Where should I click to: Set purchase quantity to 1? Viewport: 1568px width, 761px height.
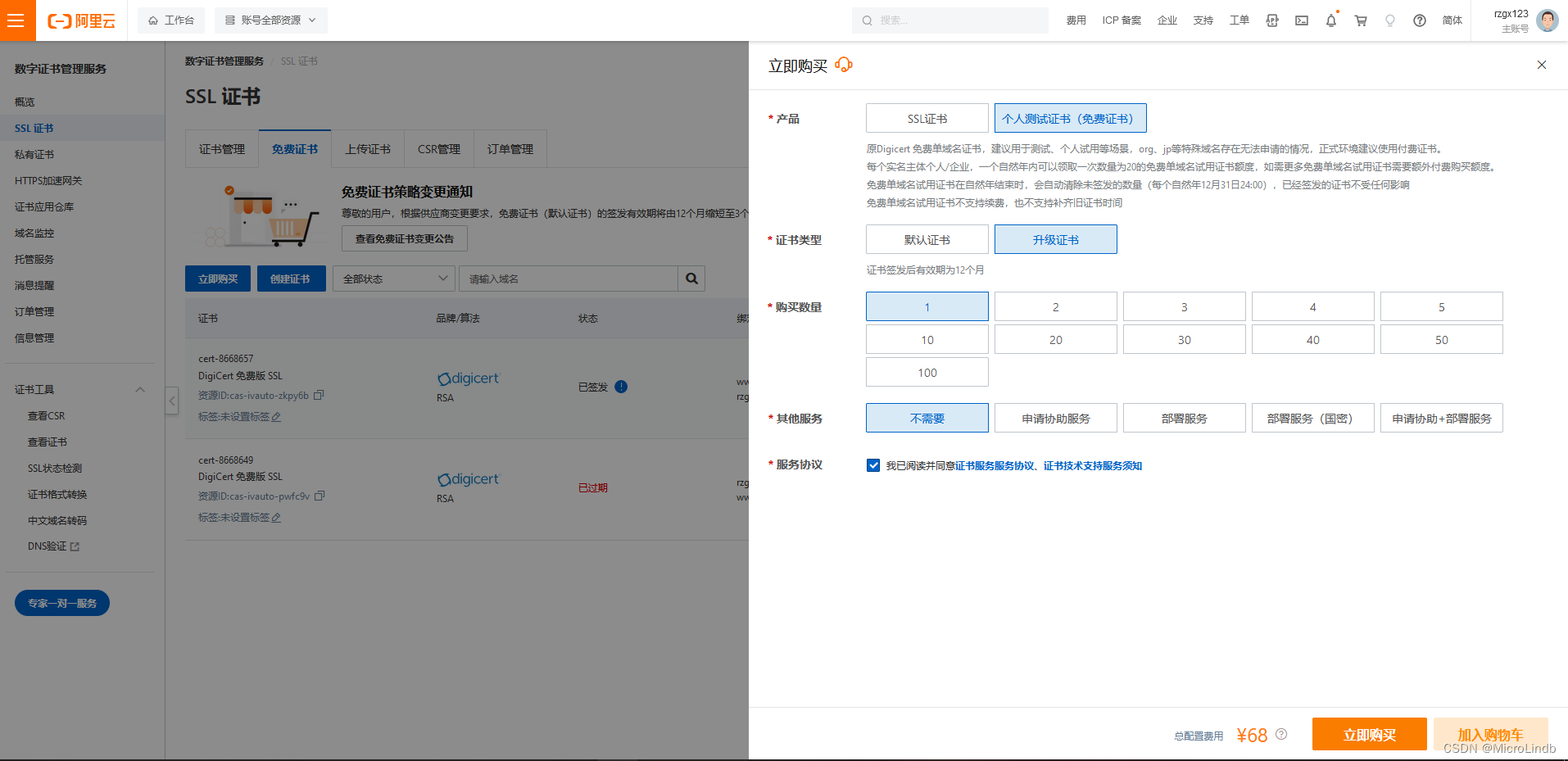pos(927,306)
